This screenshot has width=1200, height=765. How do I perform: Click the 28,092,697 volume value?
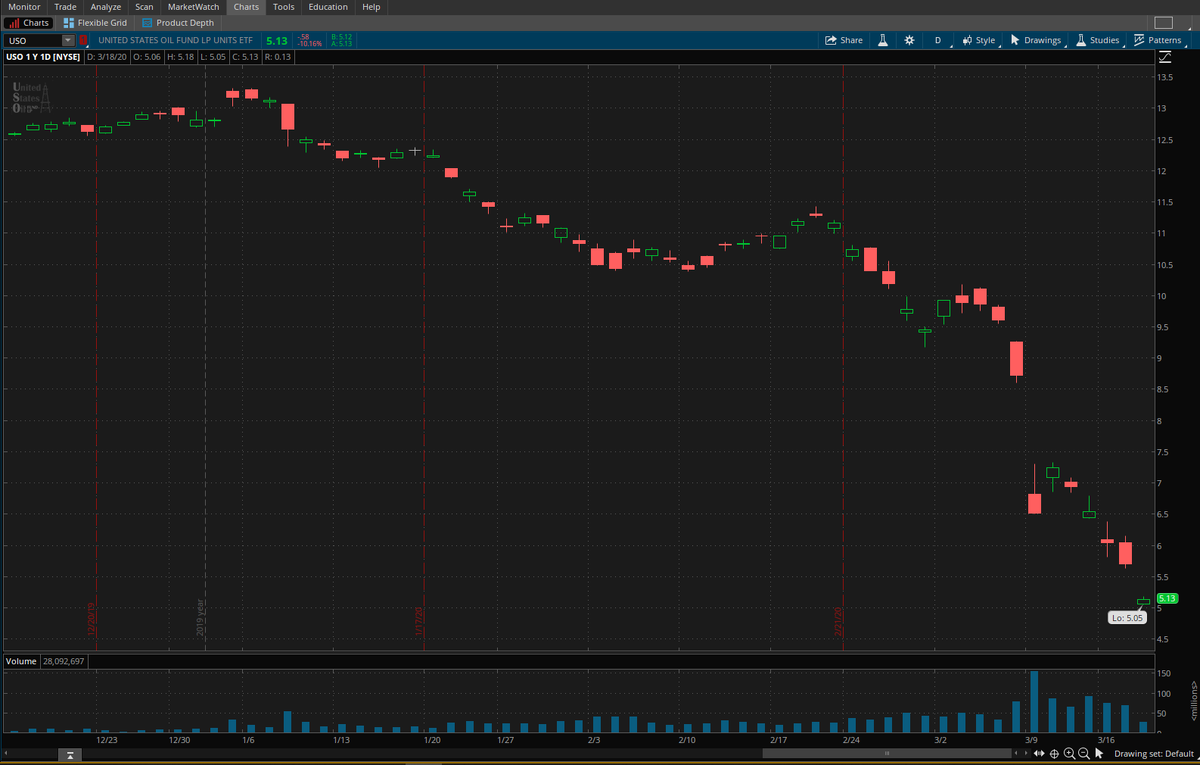65,662
